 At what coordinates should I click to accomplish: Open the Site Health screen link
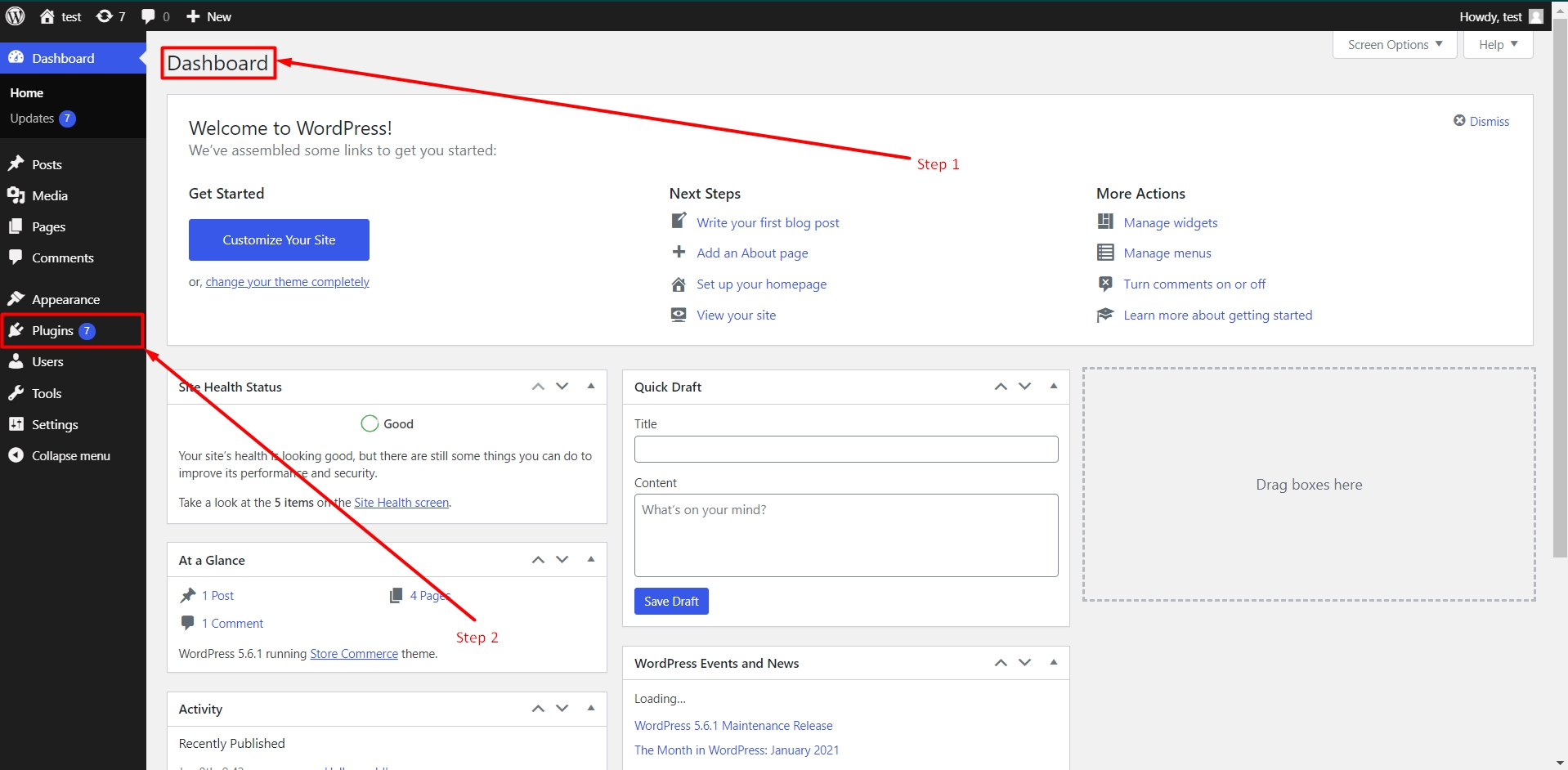(x=401, y=503)
